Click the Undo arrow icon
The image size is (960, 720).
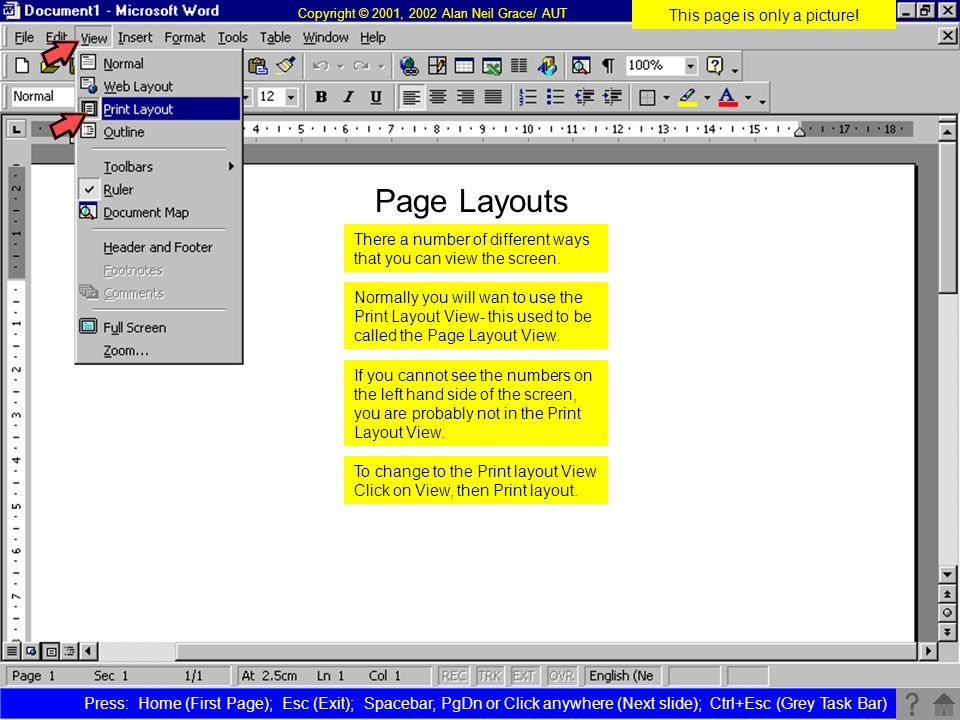(x=320, y=66)
